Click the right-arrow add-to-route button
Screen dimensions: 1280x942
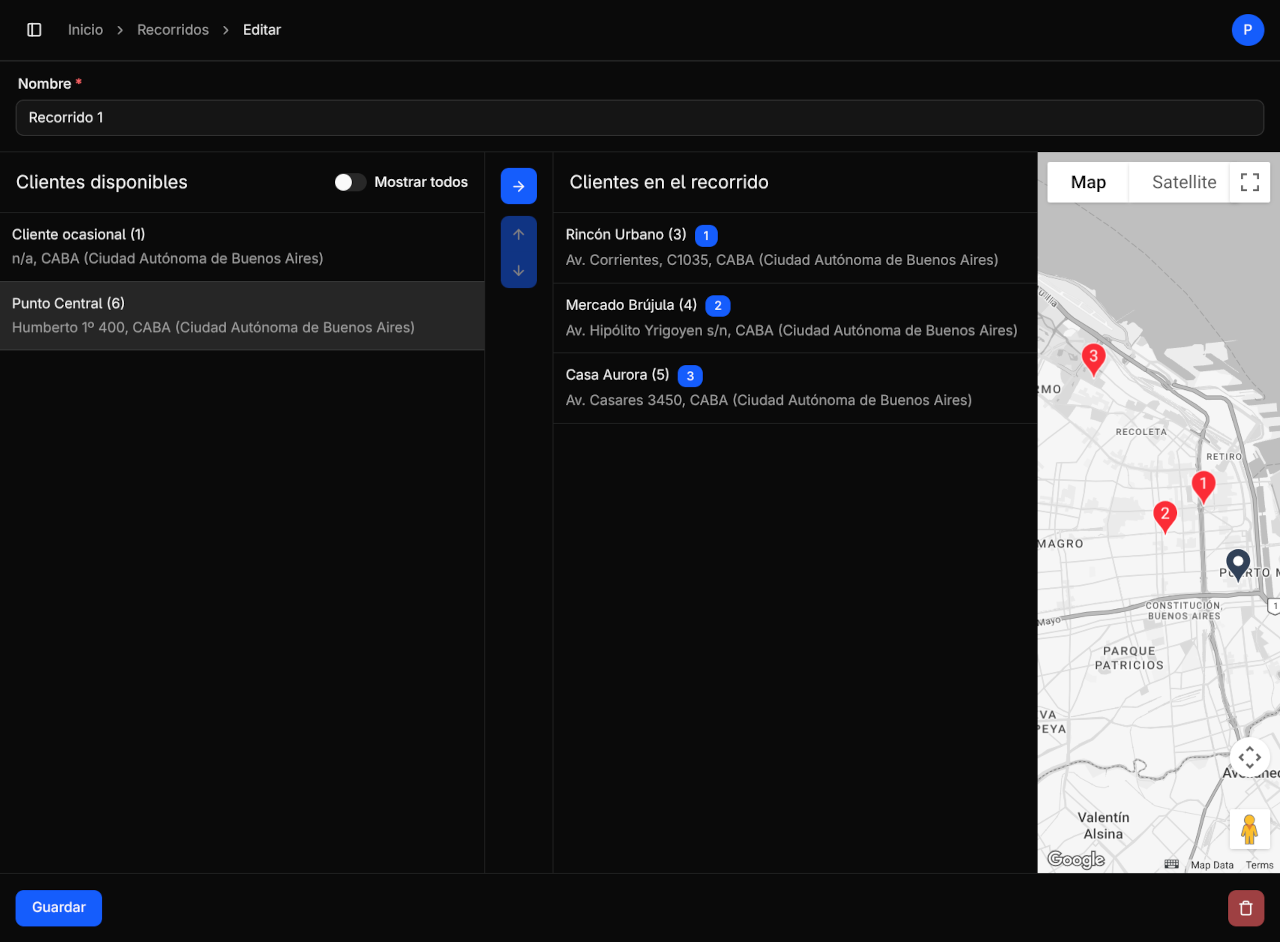518,186
